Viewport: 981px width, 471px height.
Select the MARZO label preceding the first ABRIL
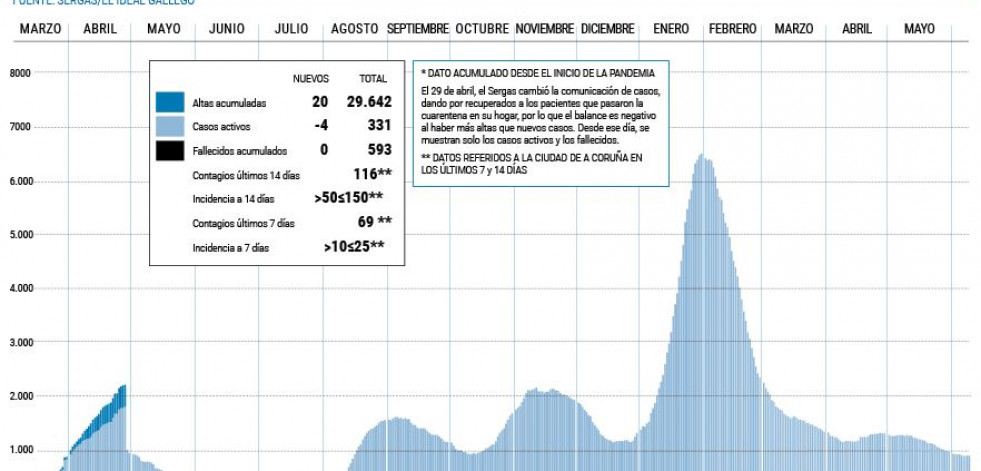tap(41, 29)
